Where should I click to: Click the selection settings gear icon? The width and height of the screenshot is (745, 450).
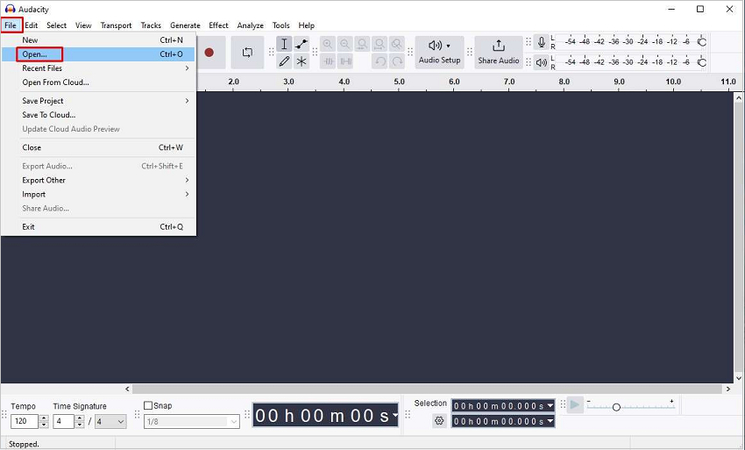tap(439, 421)
